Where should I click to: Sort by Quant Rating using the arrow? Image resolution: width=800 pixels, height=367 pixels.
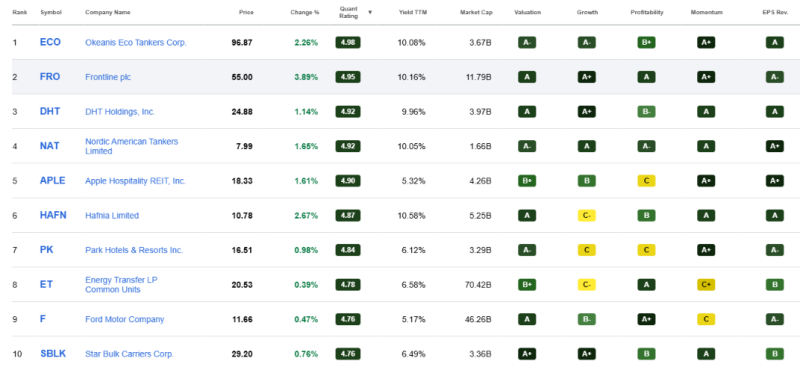370,12
